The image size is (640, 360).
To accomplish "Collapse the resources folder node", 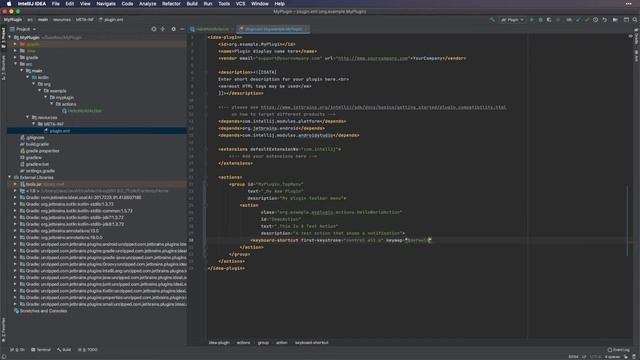I will (28, 118).
